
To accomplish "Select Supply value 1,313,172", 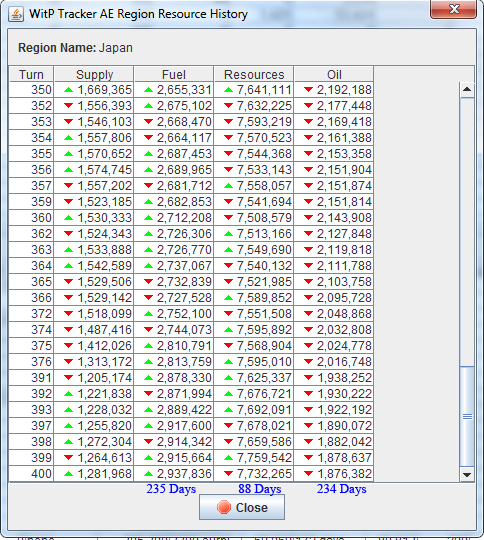I will pyautogui.click(x=94, y=362).
